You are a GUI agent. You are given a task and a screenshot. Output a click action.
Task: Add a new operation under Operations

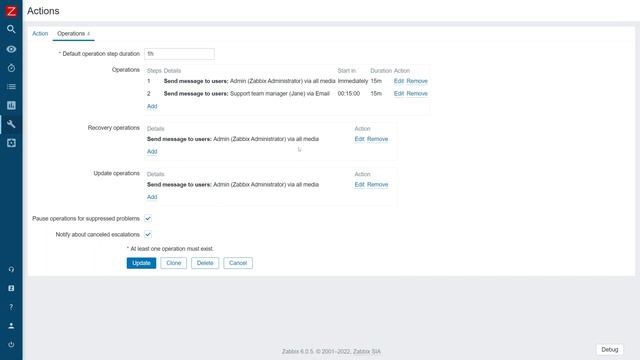pos(152,106)
